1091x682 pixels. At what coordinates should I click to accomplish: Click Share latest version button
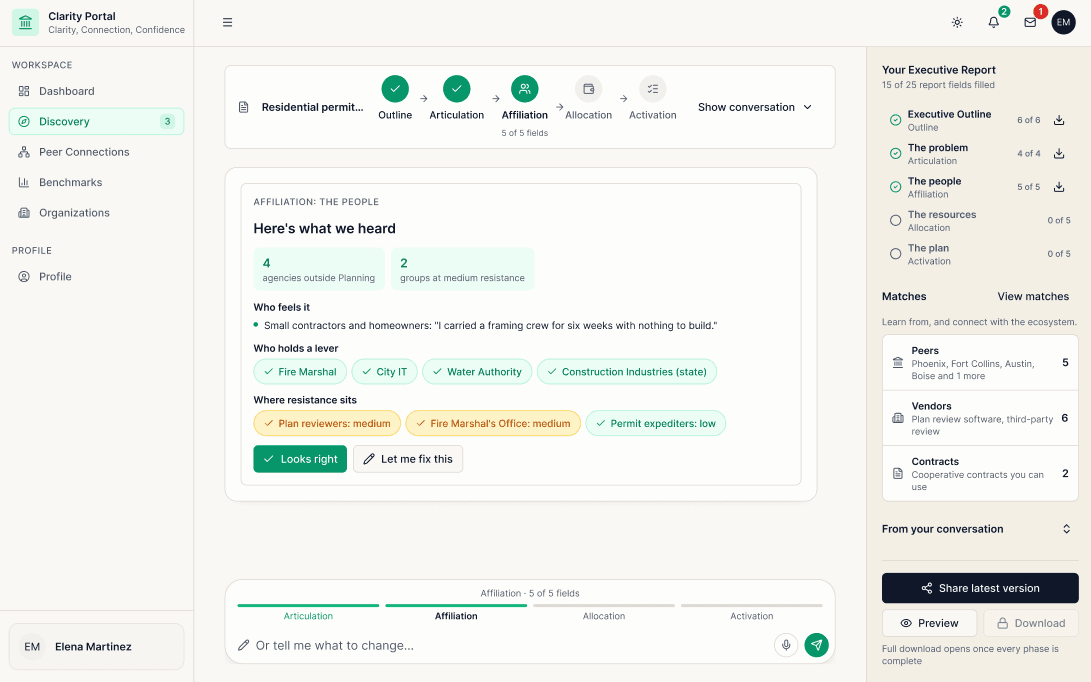980,588
